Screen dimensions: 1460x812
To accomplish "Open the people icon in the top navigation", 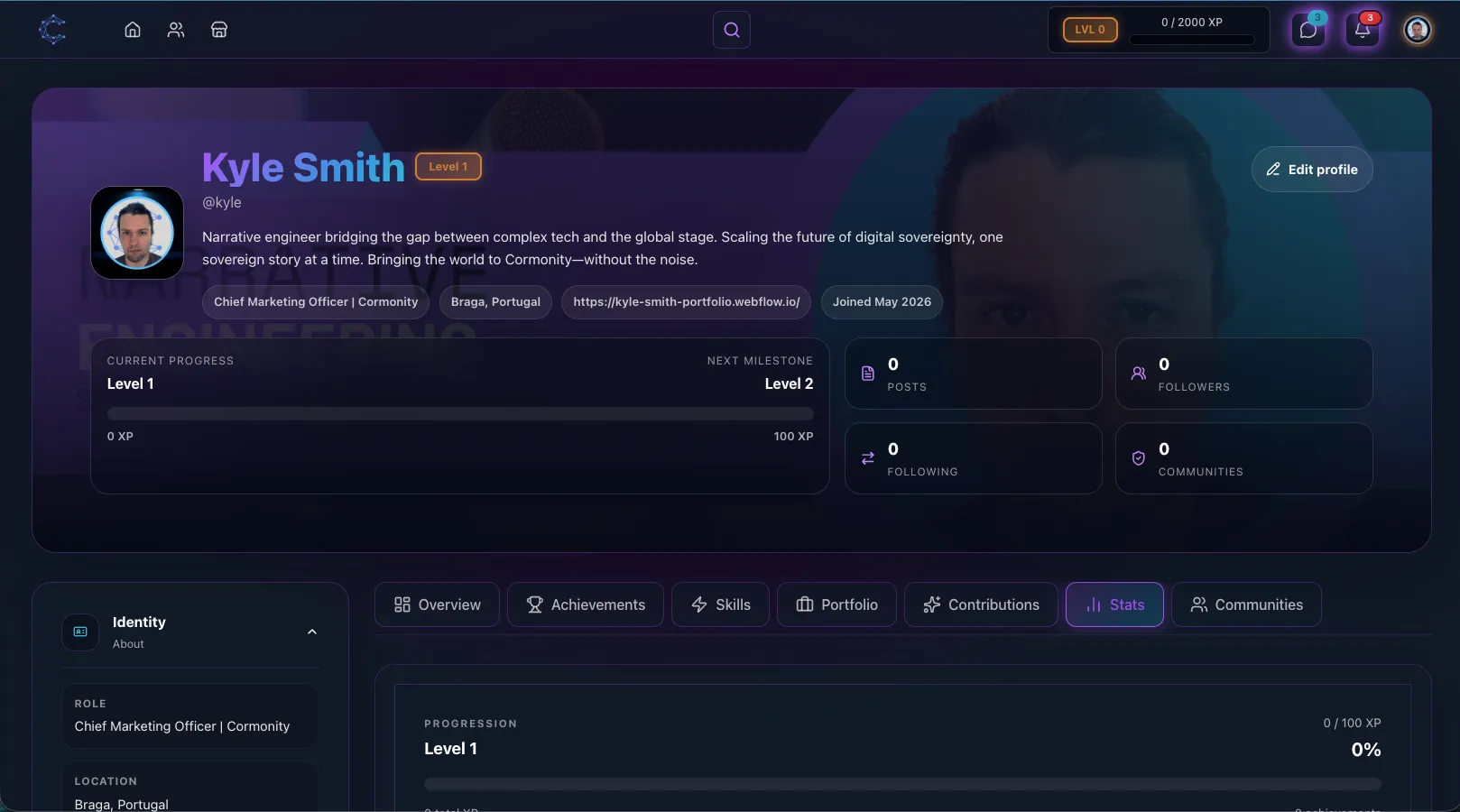I will click(176, 30).
